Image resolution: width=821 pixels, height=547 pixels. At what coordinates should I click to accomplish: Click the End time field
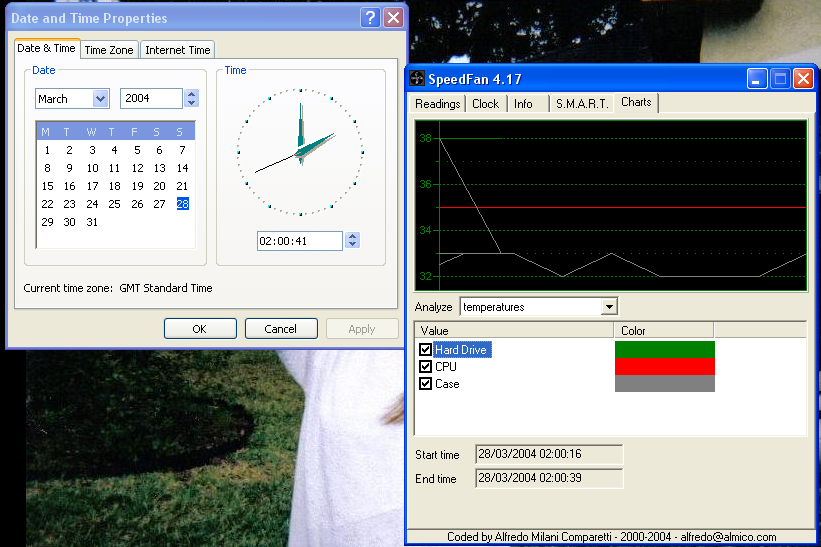pos(549,478)
